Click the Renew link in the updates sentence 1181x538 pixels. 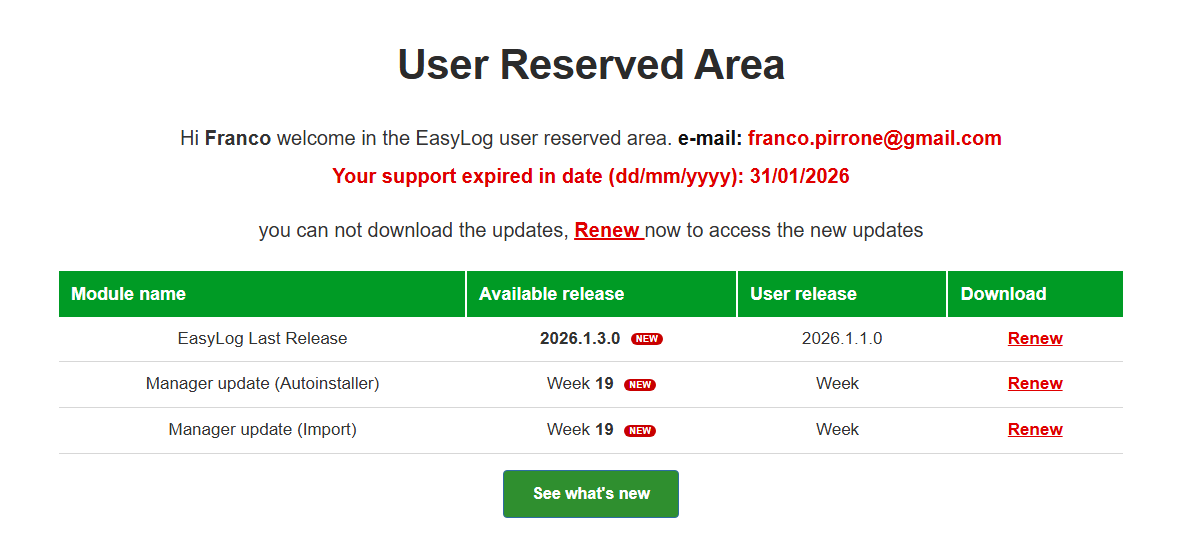click(608, 230)
